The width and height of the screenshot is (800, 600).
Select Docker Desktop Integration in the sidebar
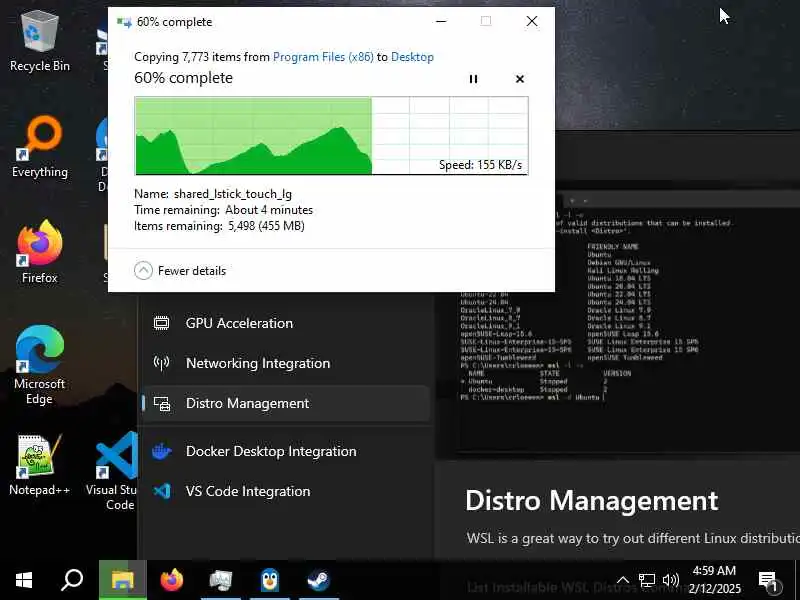[286, 451]
